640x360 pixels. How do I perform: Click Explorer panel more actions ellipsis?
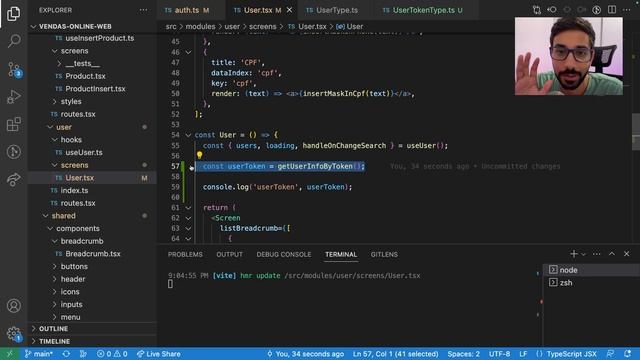143,10
